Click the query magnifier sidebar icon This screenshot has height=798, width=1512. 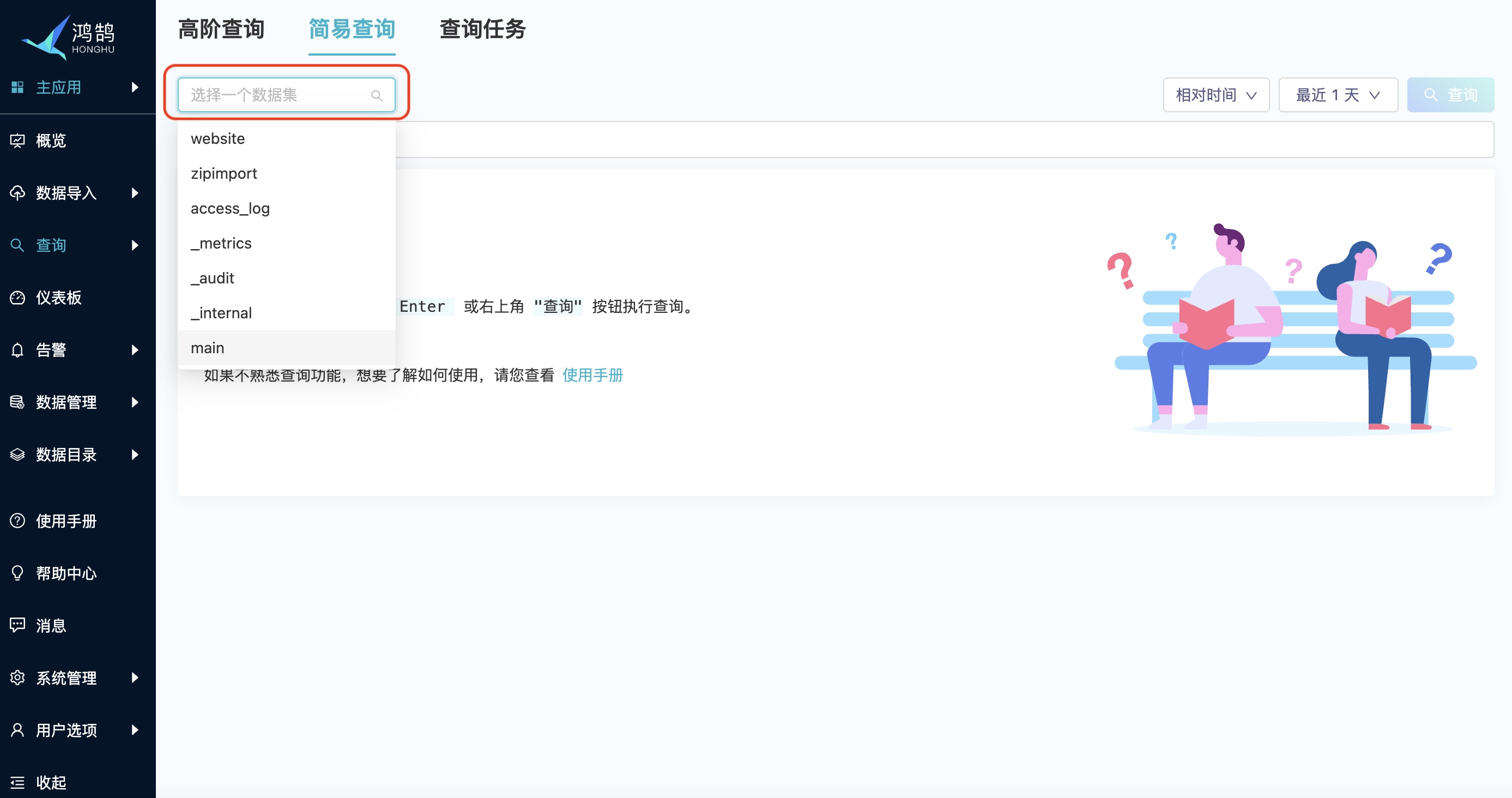[x=17, y=245]
